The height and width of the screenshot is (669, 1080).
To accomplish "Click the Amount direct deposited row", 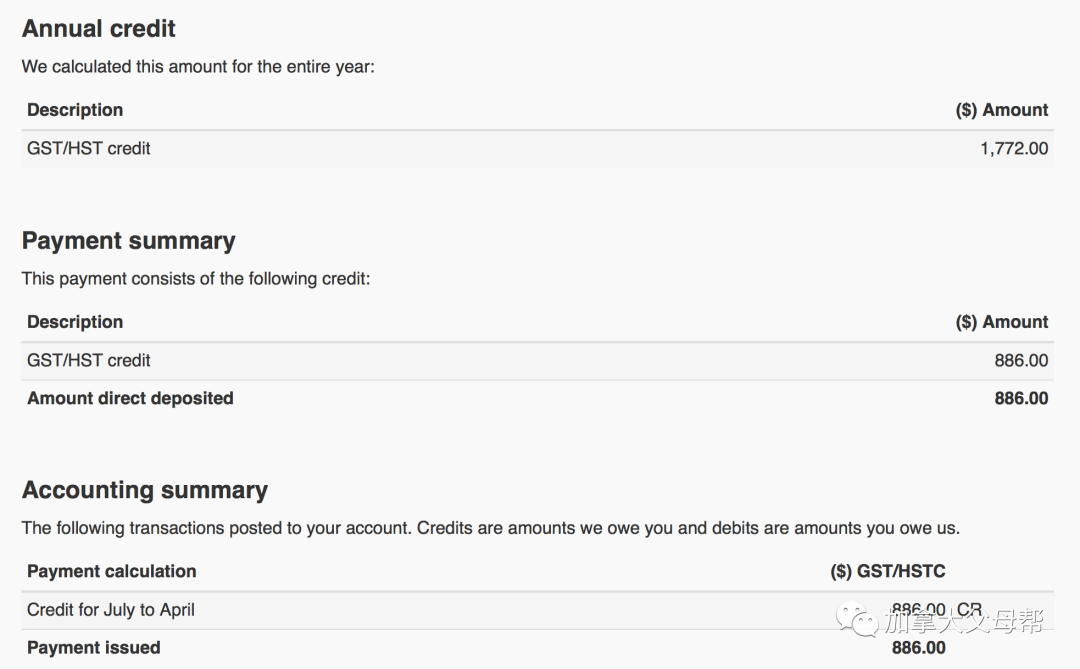I will 537,399.
